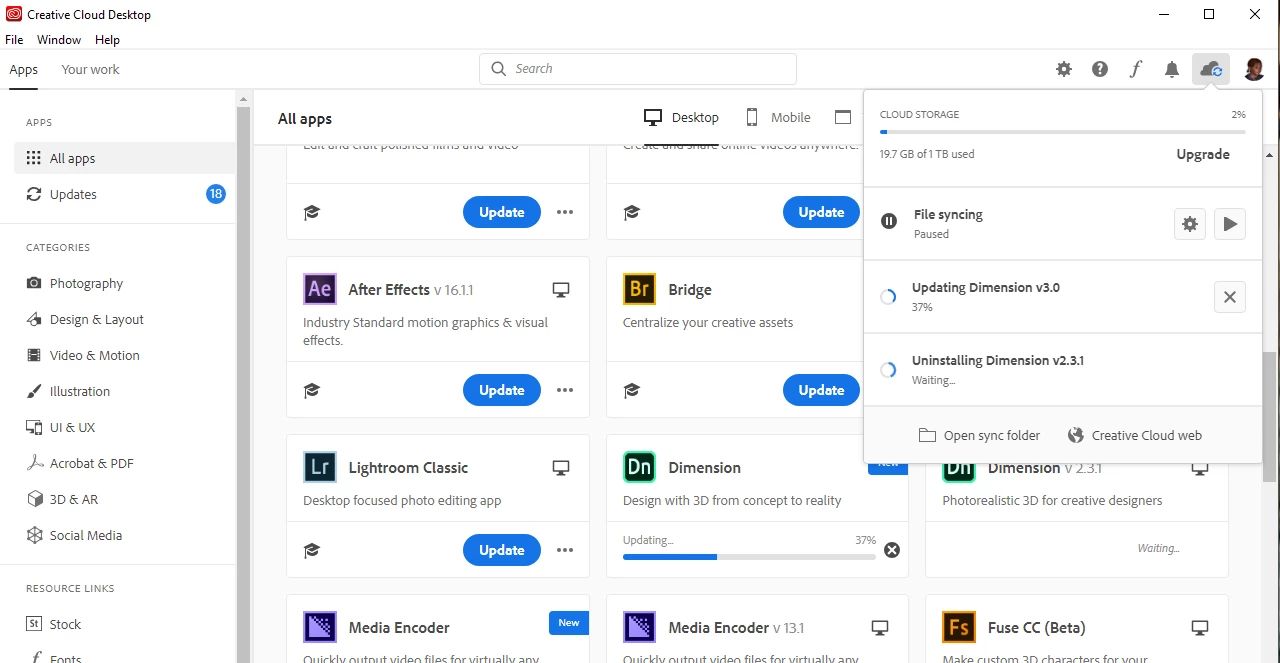Click the Lightroom Classic app icon
The image size is (1280, 663).
[x=320, y=467]
